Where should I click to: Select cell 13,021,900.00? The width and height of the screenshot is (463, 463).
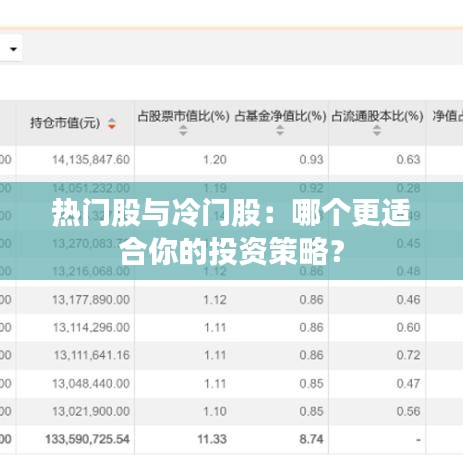pos(91,411)
